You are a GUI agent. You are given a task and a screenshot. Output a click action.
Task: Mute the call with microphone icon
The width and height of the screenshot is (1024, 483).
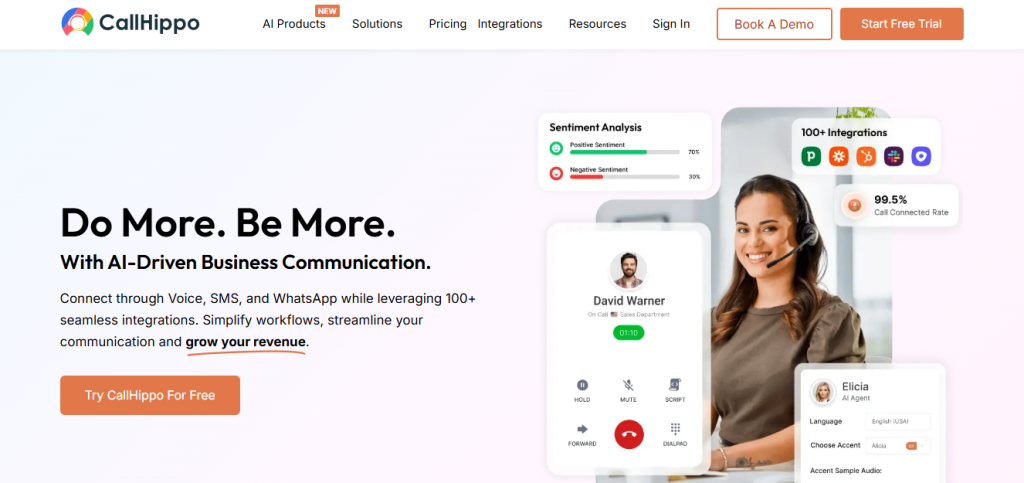(628, 385)
